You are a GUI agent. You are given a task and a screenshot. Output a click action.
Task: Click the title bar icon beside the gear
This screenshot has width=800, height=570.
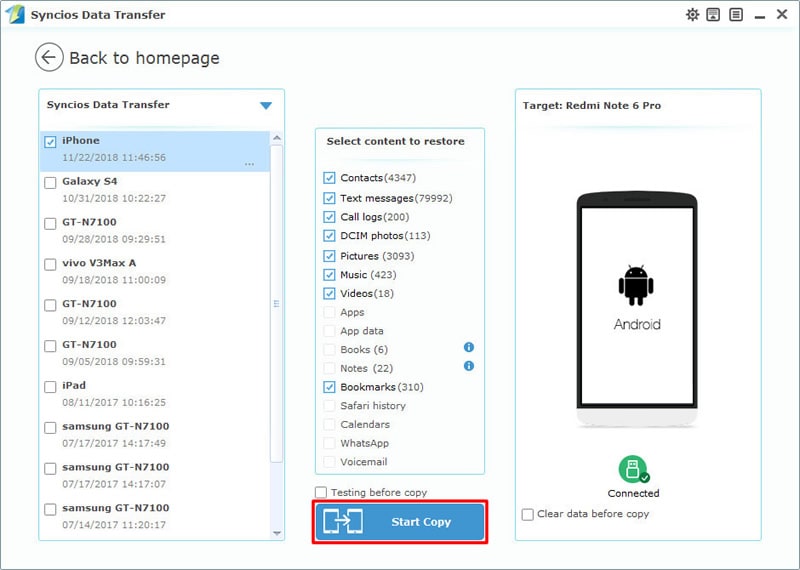[713, 14]
